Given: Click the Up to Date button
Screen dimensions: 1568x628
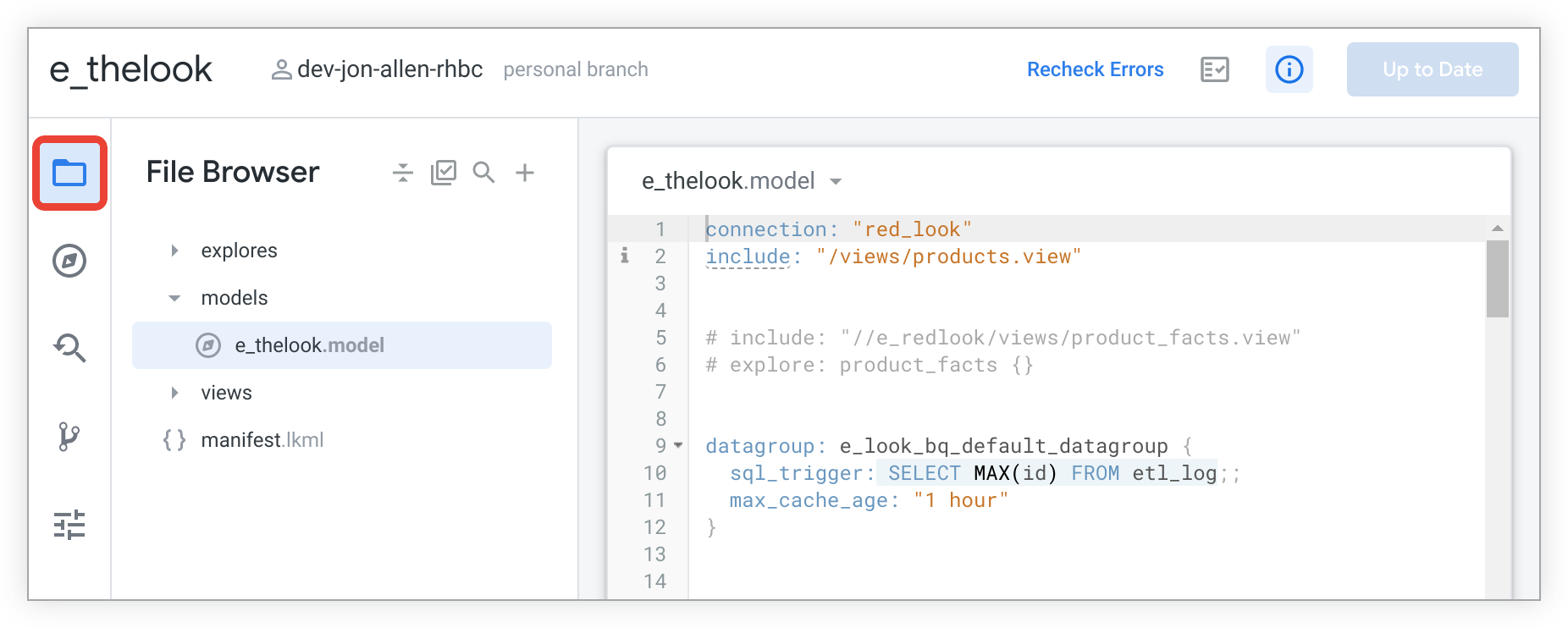Looking at the screenshot, I should click(x=1433, y=69).
